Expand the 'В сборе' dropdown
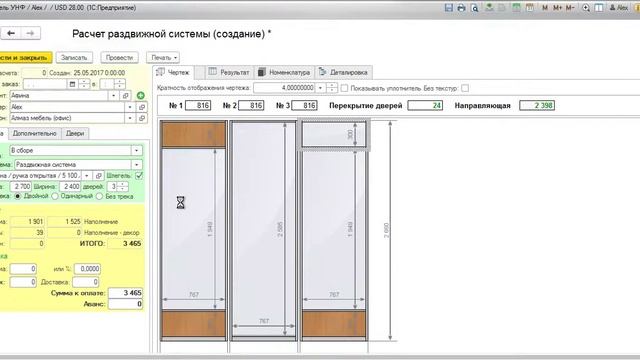Screen dimensions: 640x360 [x=137, y=151]
